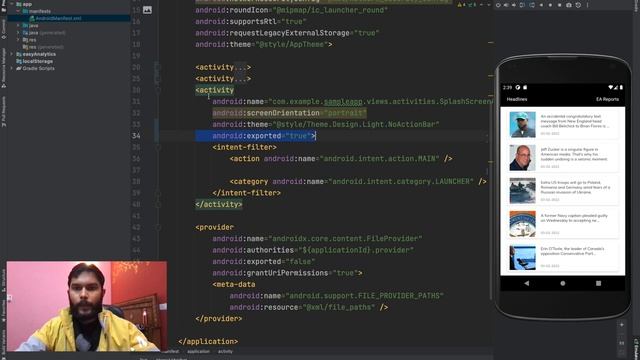The width and height of the screenshot is (640, 360).
Task: Tap the phone's recents square button
Action: pyautogui.click(x=598, y=283)
